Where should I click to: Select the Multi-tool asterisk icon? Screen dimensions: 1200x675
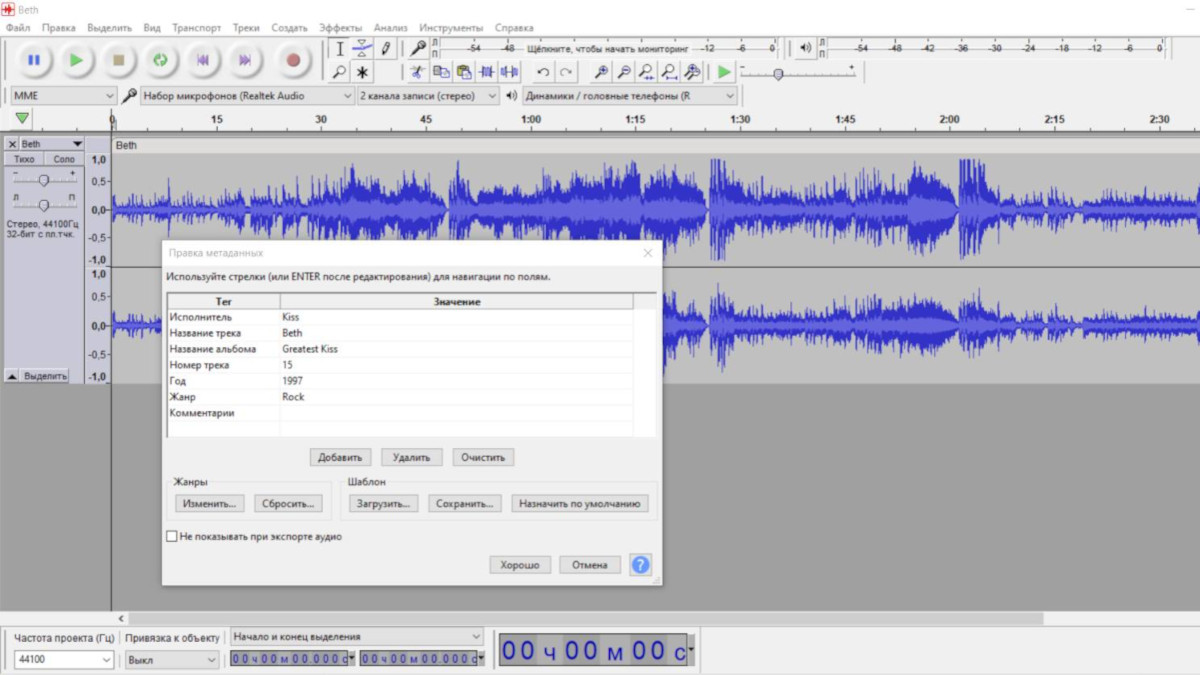(362, 72)
